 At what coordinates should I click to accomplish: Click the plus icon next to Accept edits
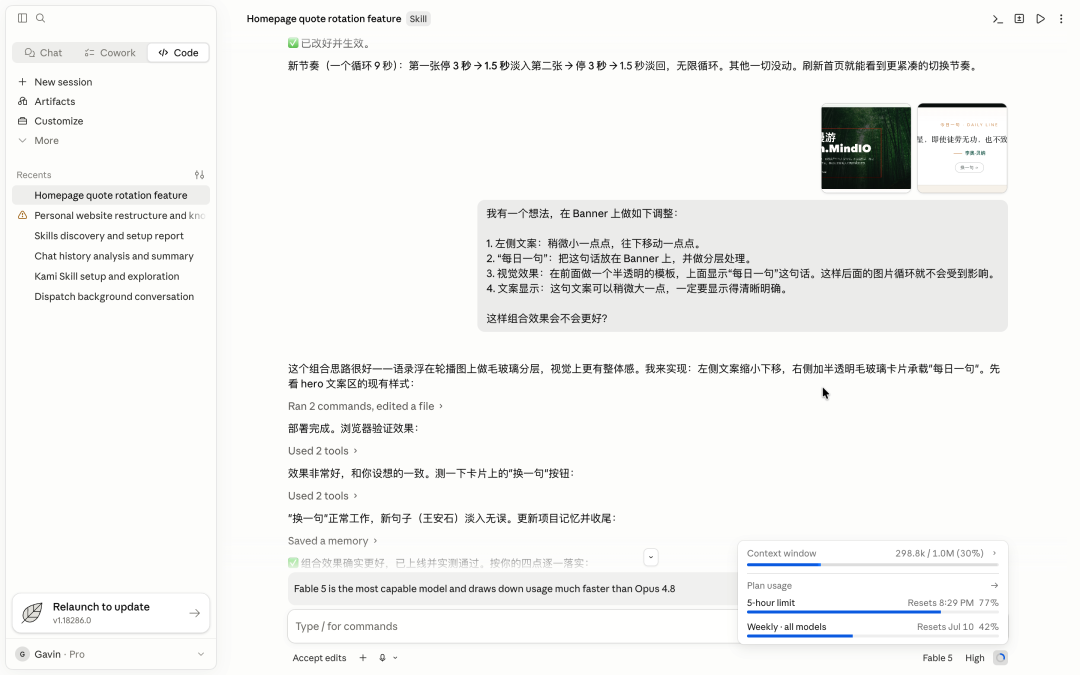[363, 658]
